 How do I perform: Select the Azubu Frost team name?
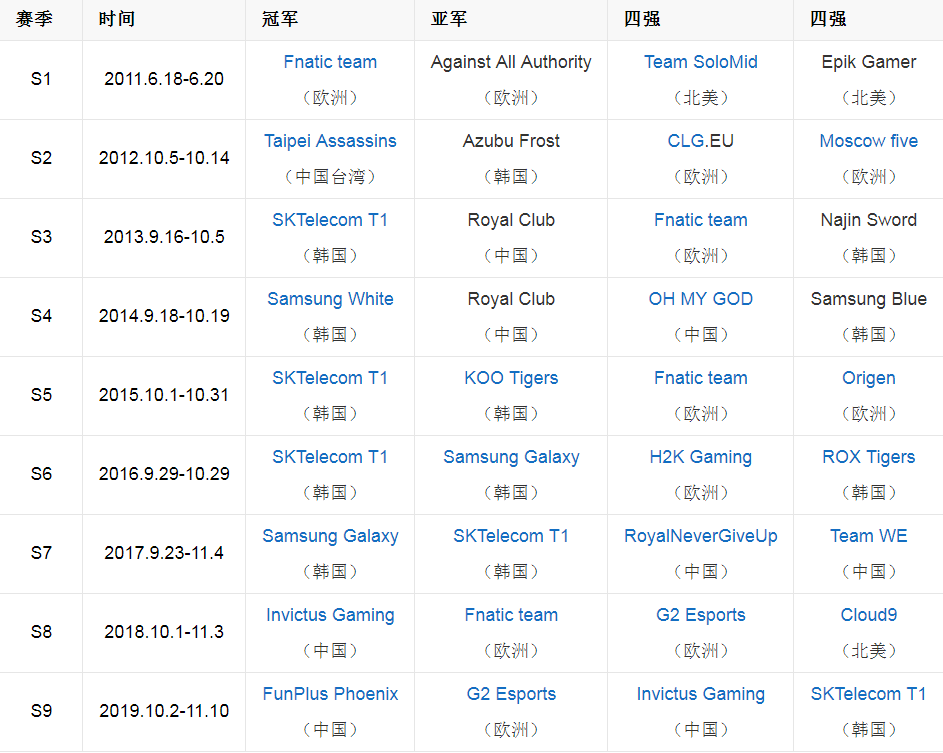click(x=511, y=141)
